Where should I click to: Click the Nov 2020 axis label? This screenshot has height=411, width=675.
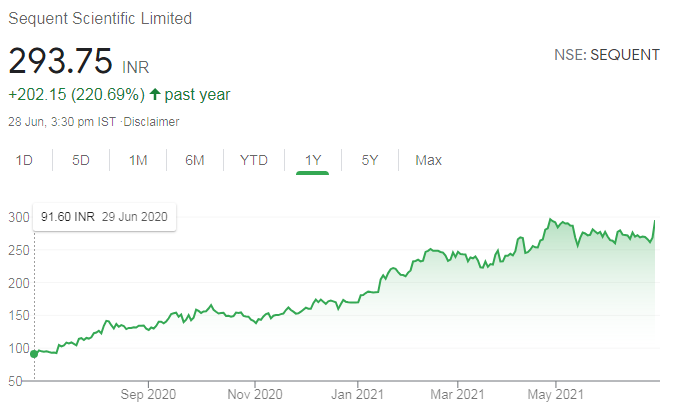point(254,393)
